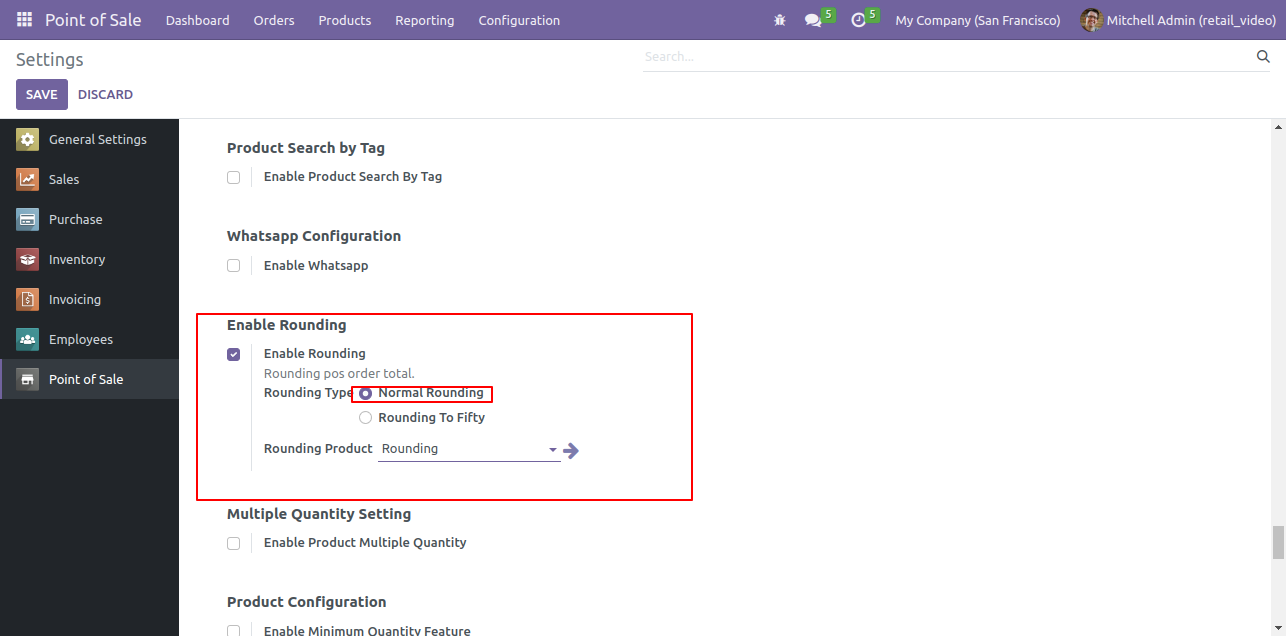The height and width of the screenshot is (636, 1286).
Task: Open the conversations chat icon
Action: pos(813,20)
